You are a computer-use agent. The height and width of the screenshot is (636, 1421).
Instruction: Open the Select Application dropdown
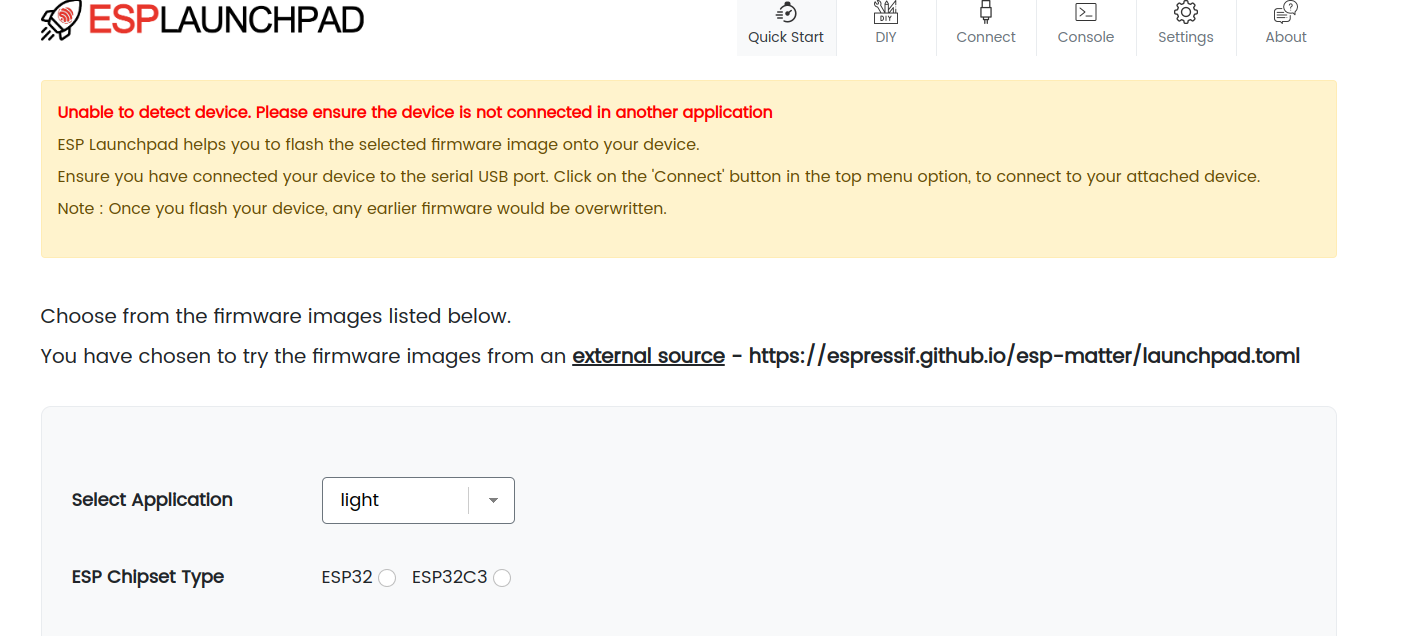418,500
